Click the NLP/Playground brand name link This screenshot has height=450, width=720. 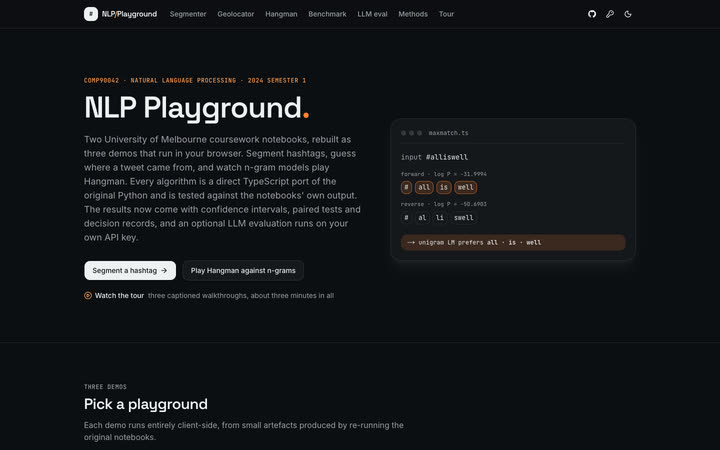(129, 14)
